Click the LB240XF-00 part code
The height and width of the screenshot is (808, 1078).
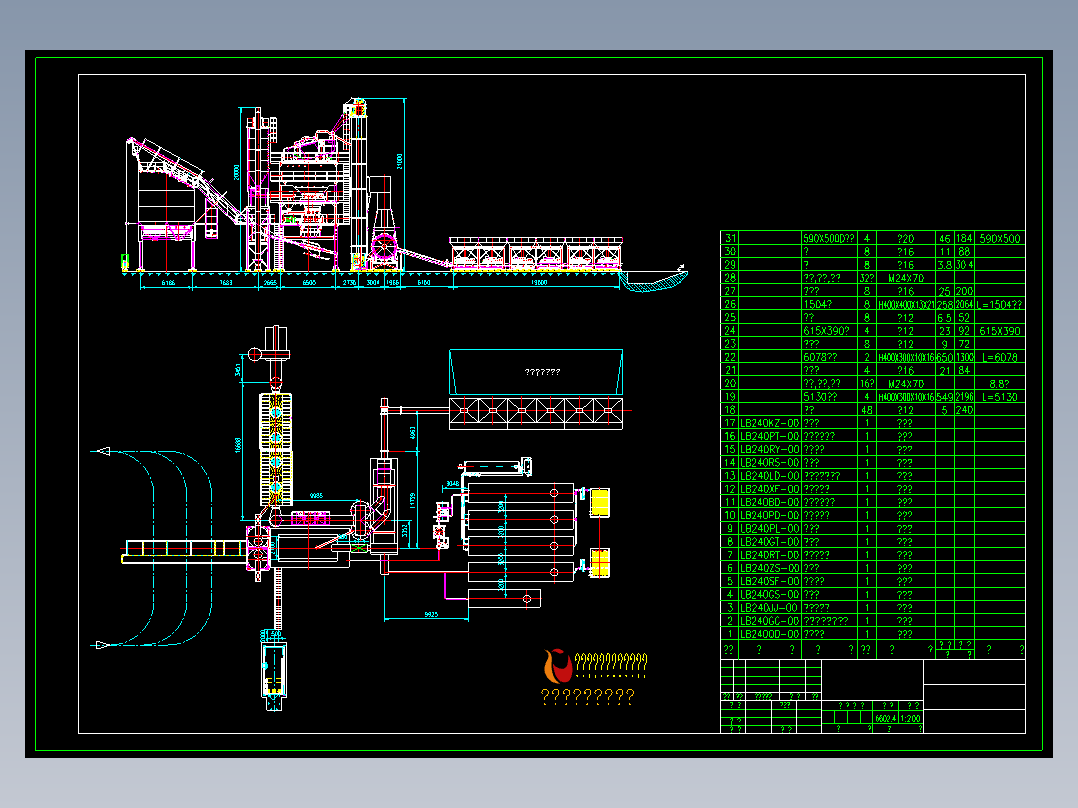[x=769, y=489]
